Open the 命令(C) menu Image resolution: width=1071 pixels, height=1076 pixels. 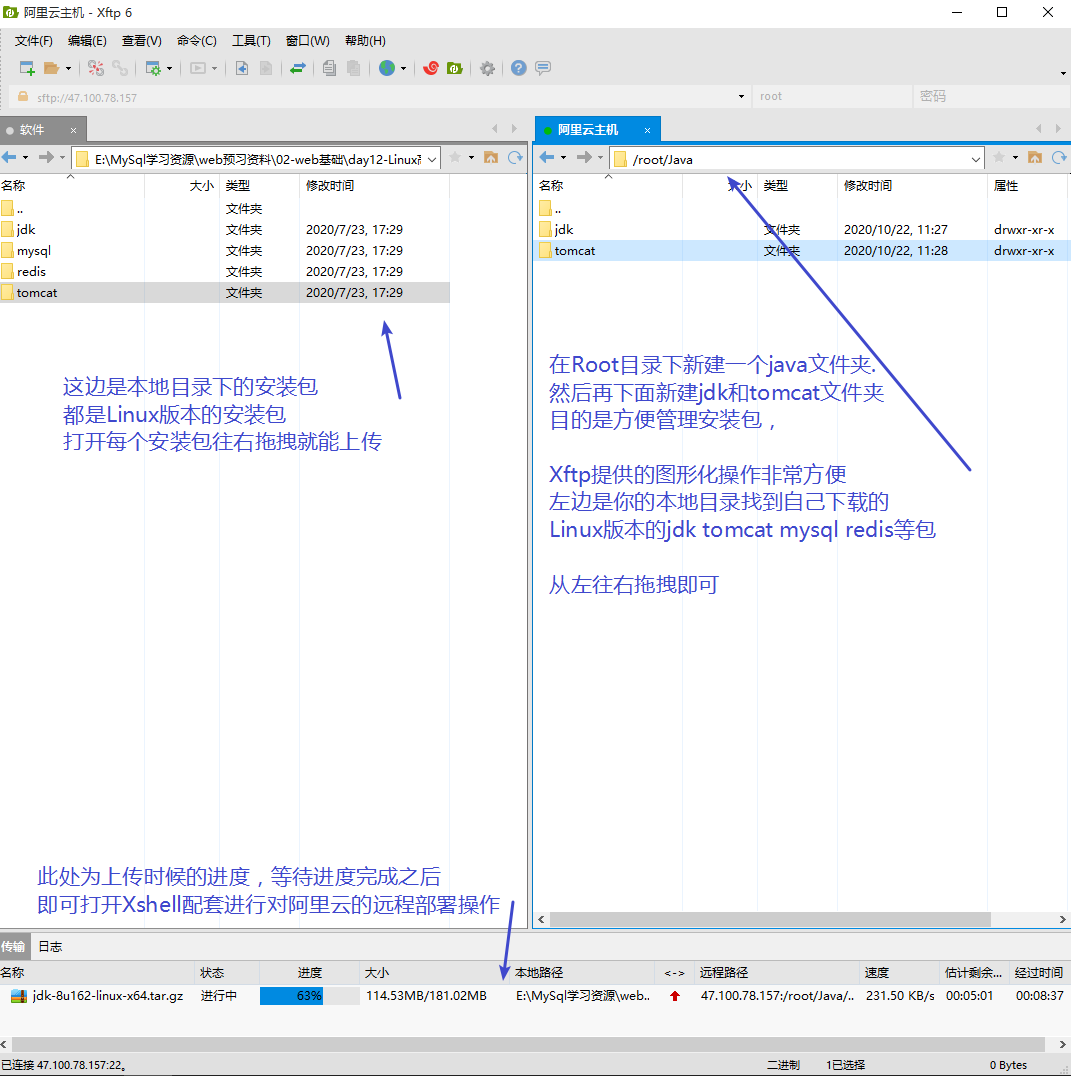(196, 41)
